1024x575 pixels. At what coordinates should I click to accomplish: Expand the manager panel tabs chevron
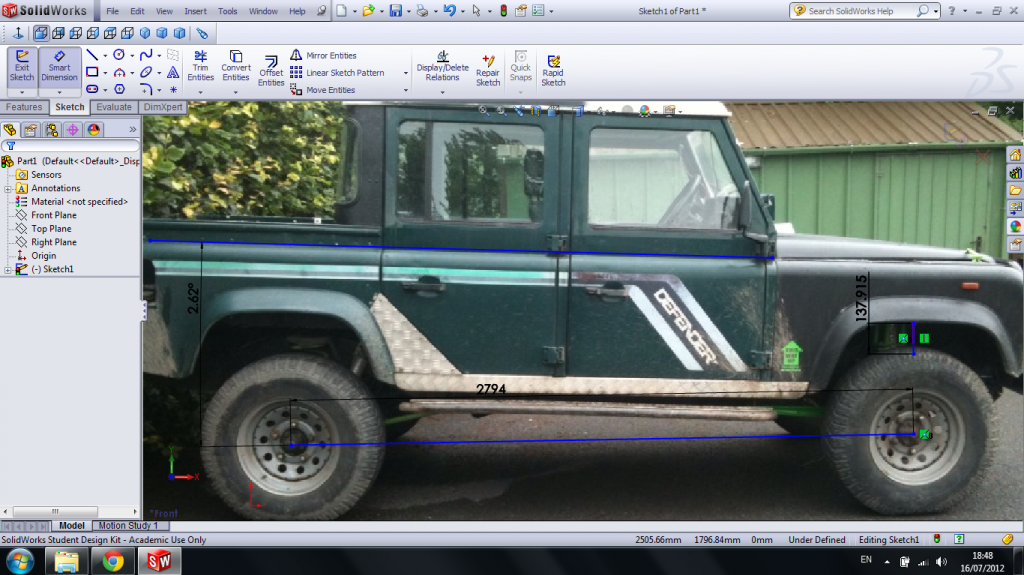pyautogui.click(x=133, y=129)
